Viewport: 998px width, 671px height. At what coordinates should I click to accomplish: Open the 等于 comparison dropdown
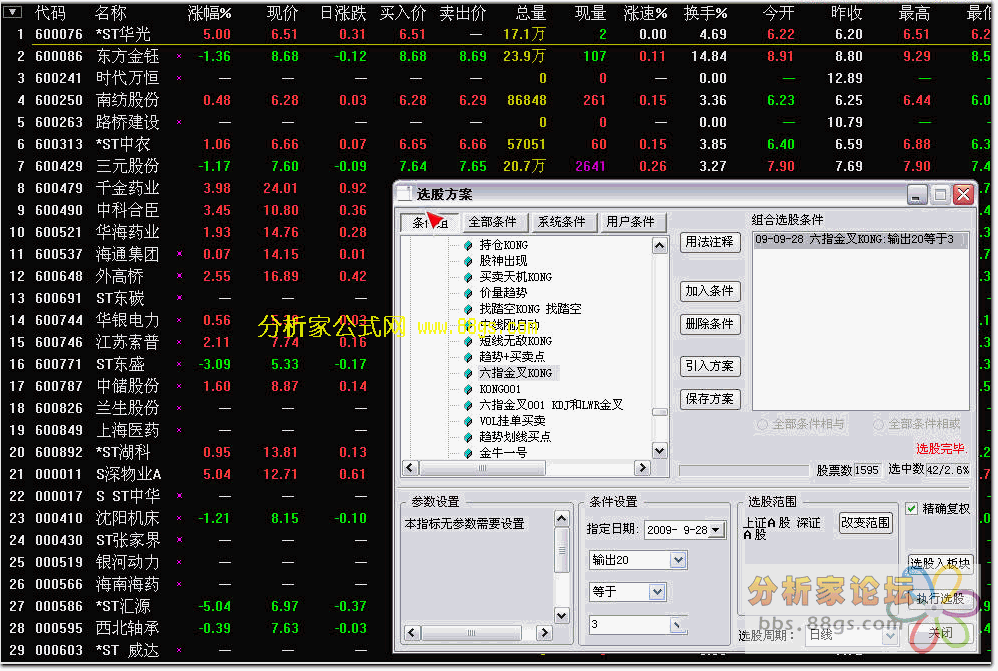pos(657,592)
